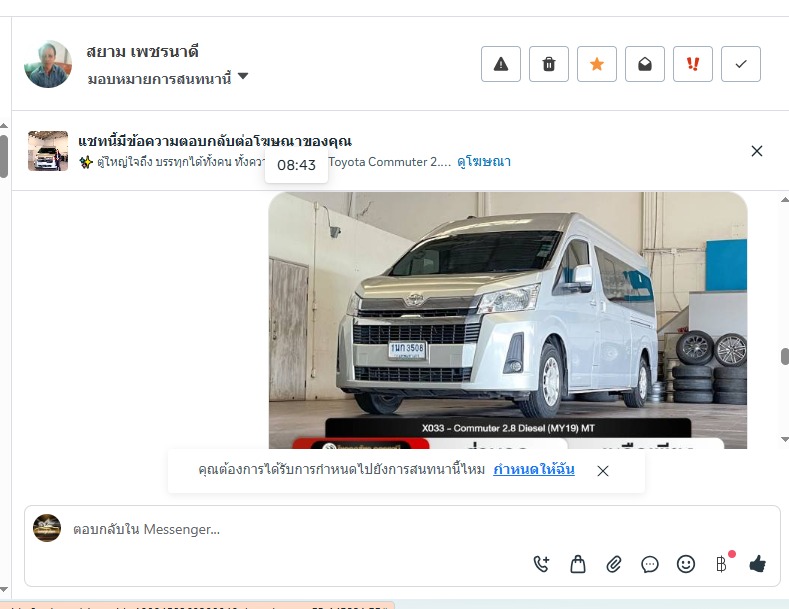Click page avatar beside reply box
Image resolution: width=789 pixels, height=609 pixels.
(47, 528)
